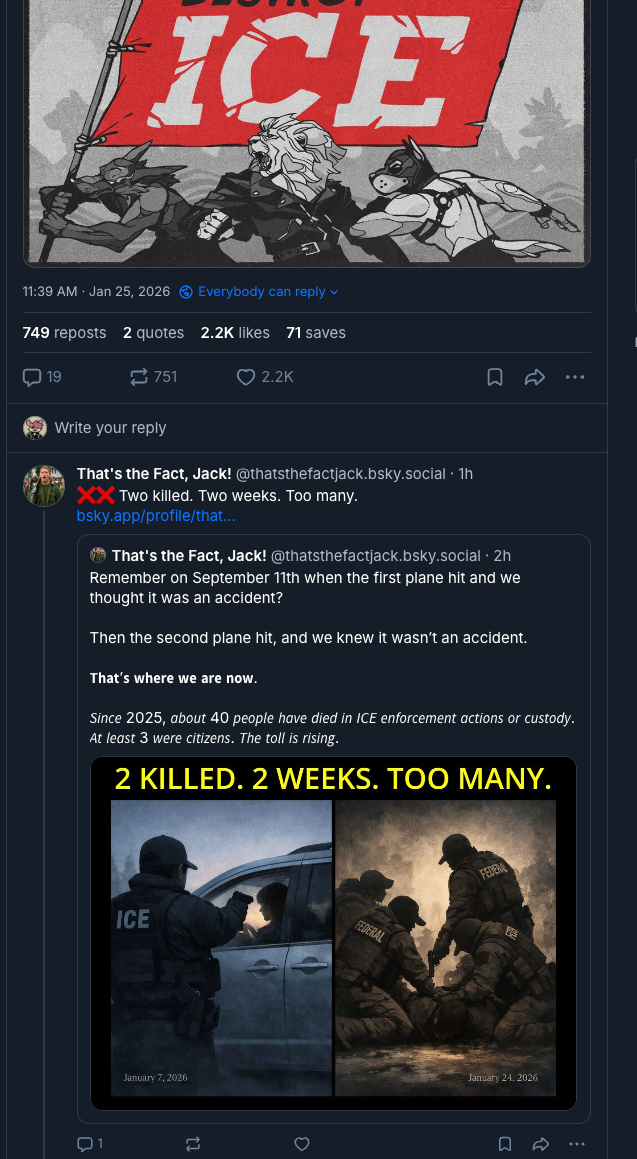
Task: Open the bsky.app/profile/that... link
Action: [x=156, y=516]
